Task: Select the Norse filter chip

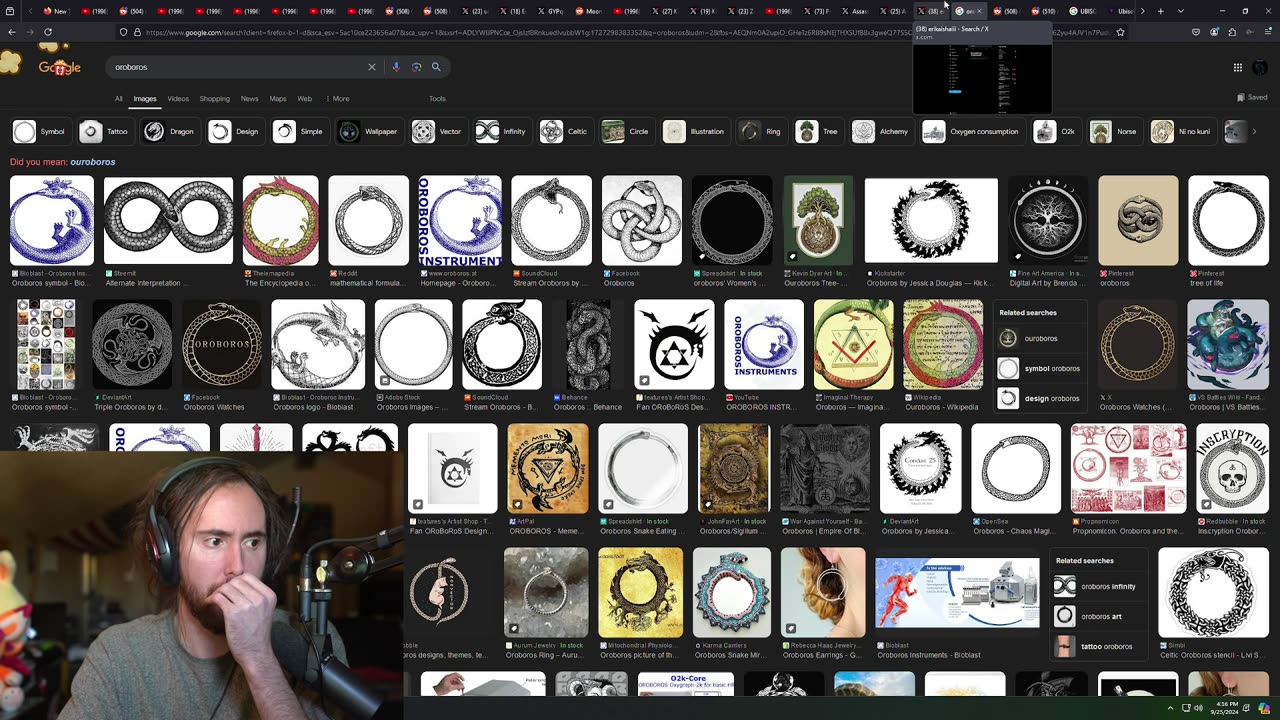Action: click(1114, 131)
